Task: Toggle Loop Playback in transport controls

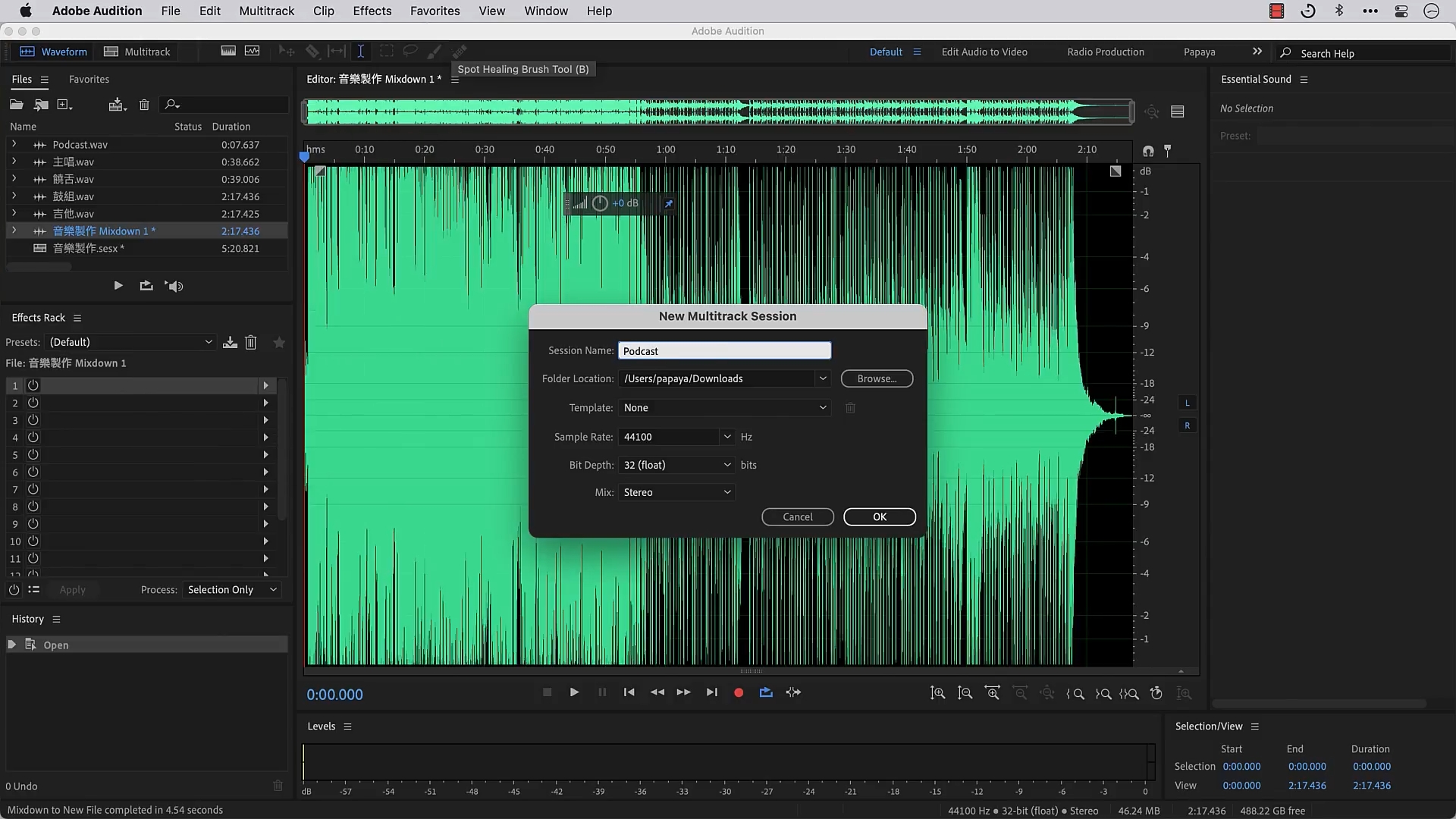Action: point(766,692)
